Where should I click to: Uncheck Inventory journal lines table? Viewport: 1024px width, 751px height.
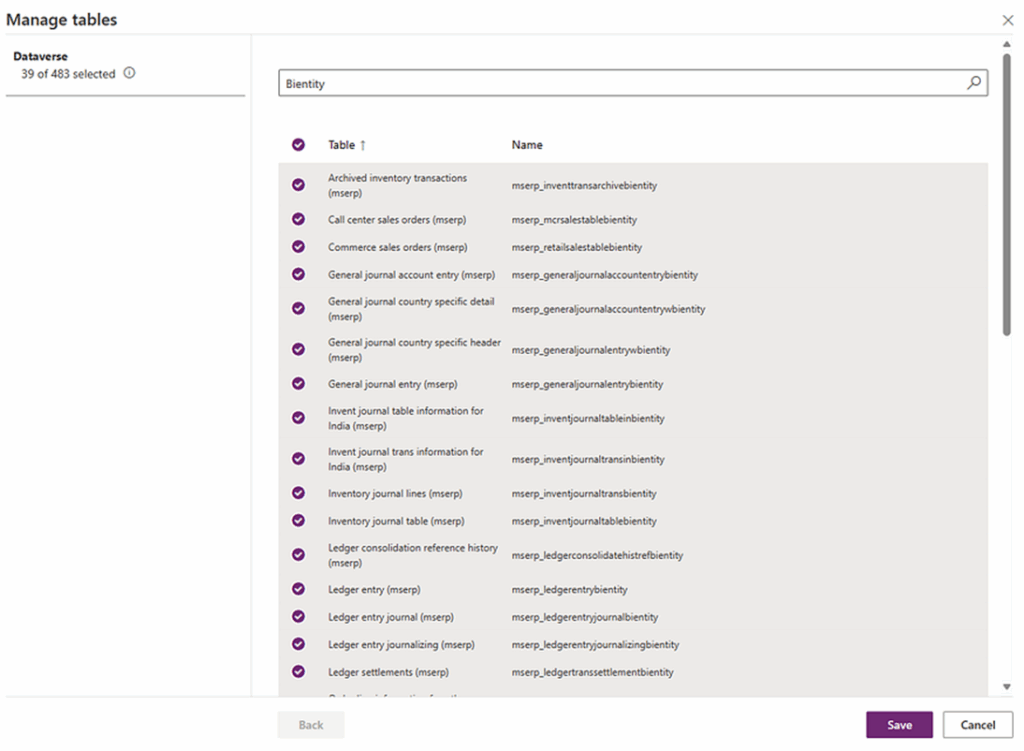point(298,493)
